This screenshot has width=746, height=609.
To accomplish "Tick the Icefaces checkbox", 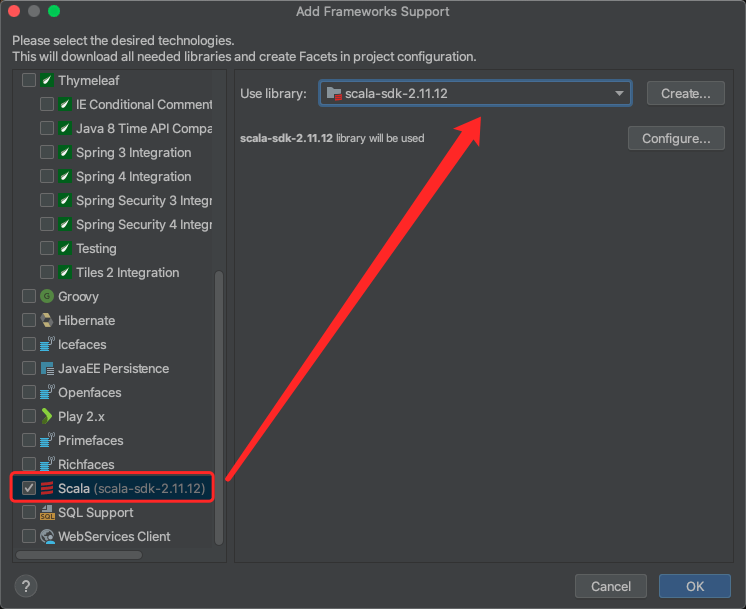I will click(x=29, y=344).
